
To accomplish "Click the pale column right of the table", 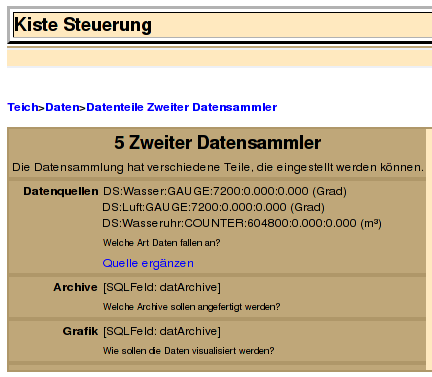I will (x=429, y=249).
